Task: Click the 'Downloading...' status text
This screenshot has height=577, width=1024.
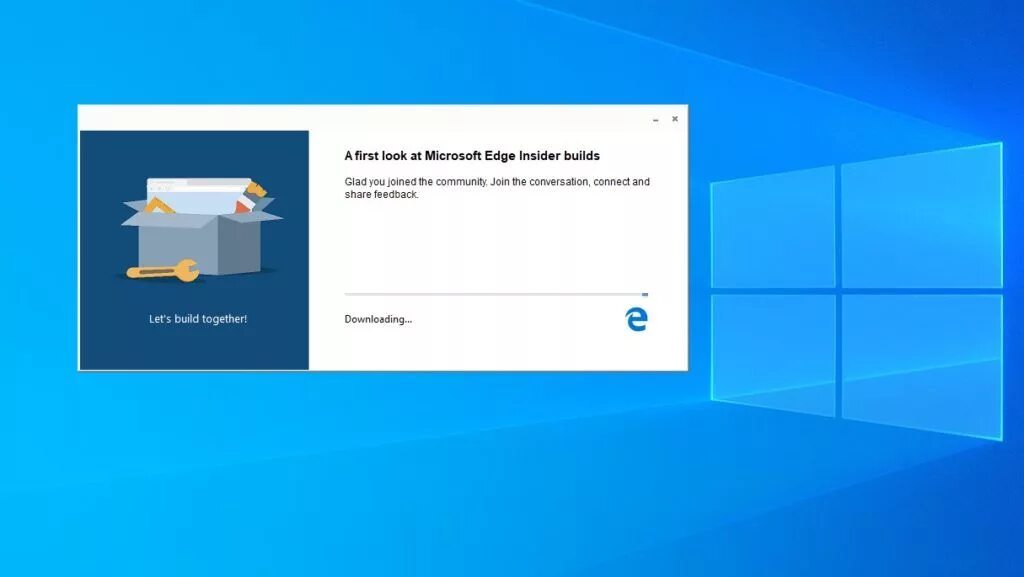Action: tap(378, 319)
